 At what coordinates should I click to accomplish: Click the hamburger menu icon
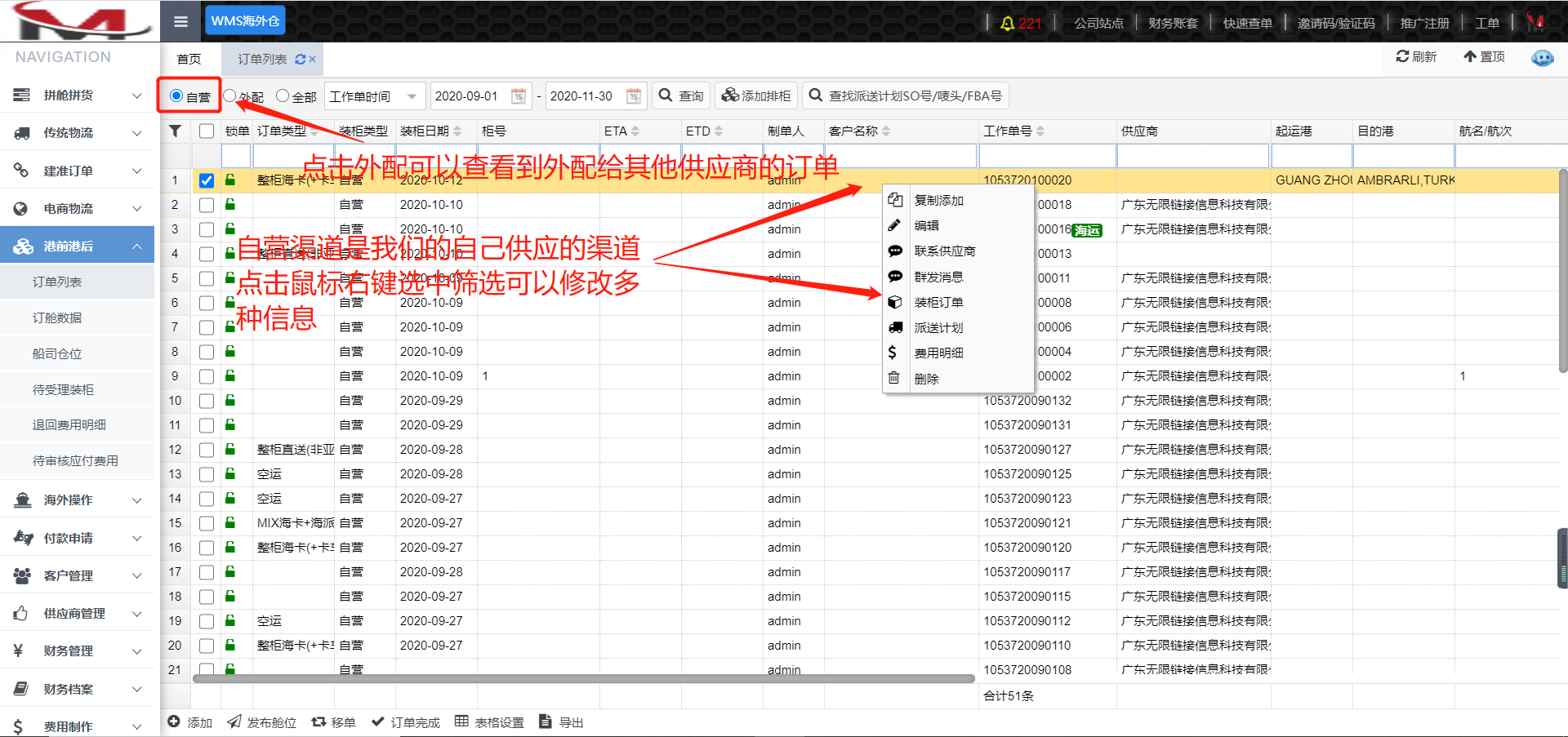[180, 21]
